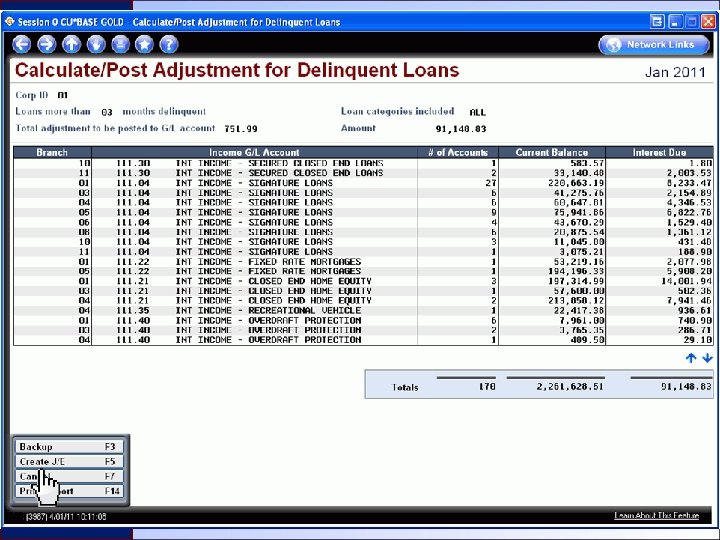Screen dimensions: 720x540
Task: Click the Current Balance column header
Action: click(552, 152)
